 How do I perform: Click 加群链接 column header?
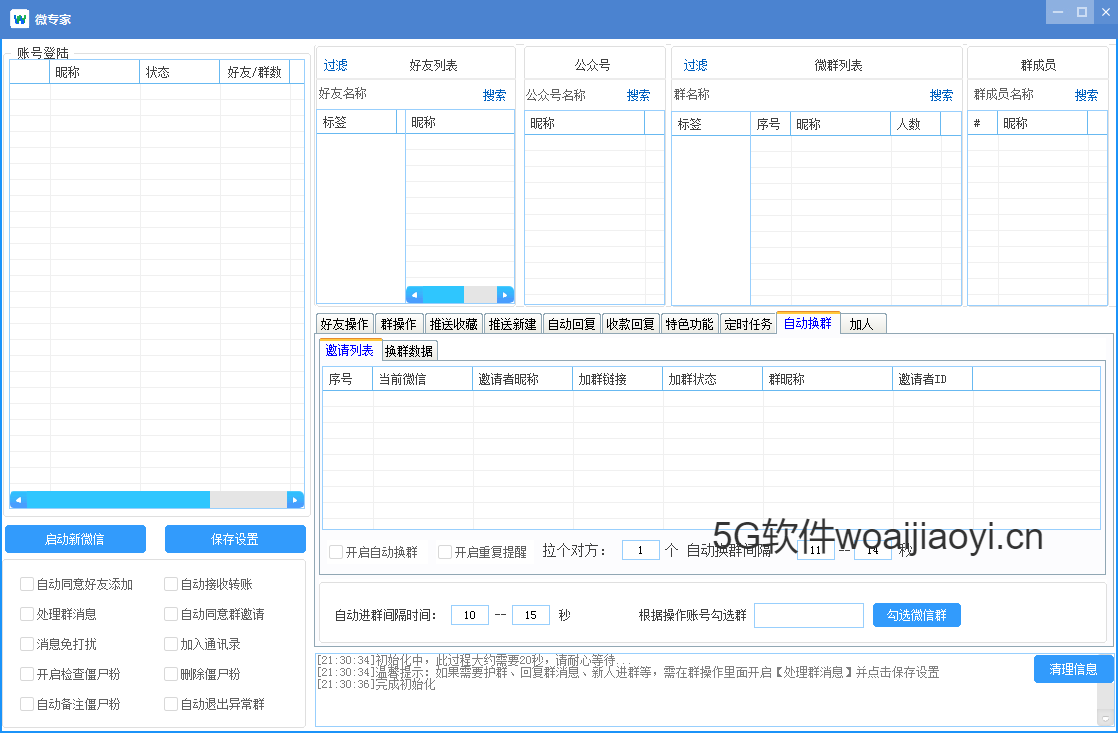617,379
